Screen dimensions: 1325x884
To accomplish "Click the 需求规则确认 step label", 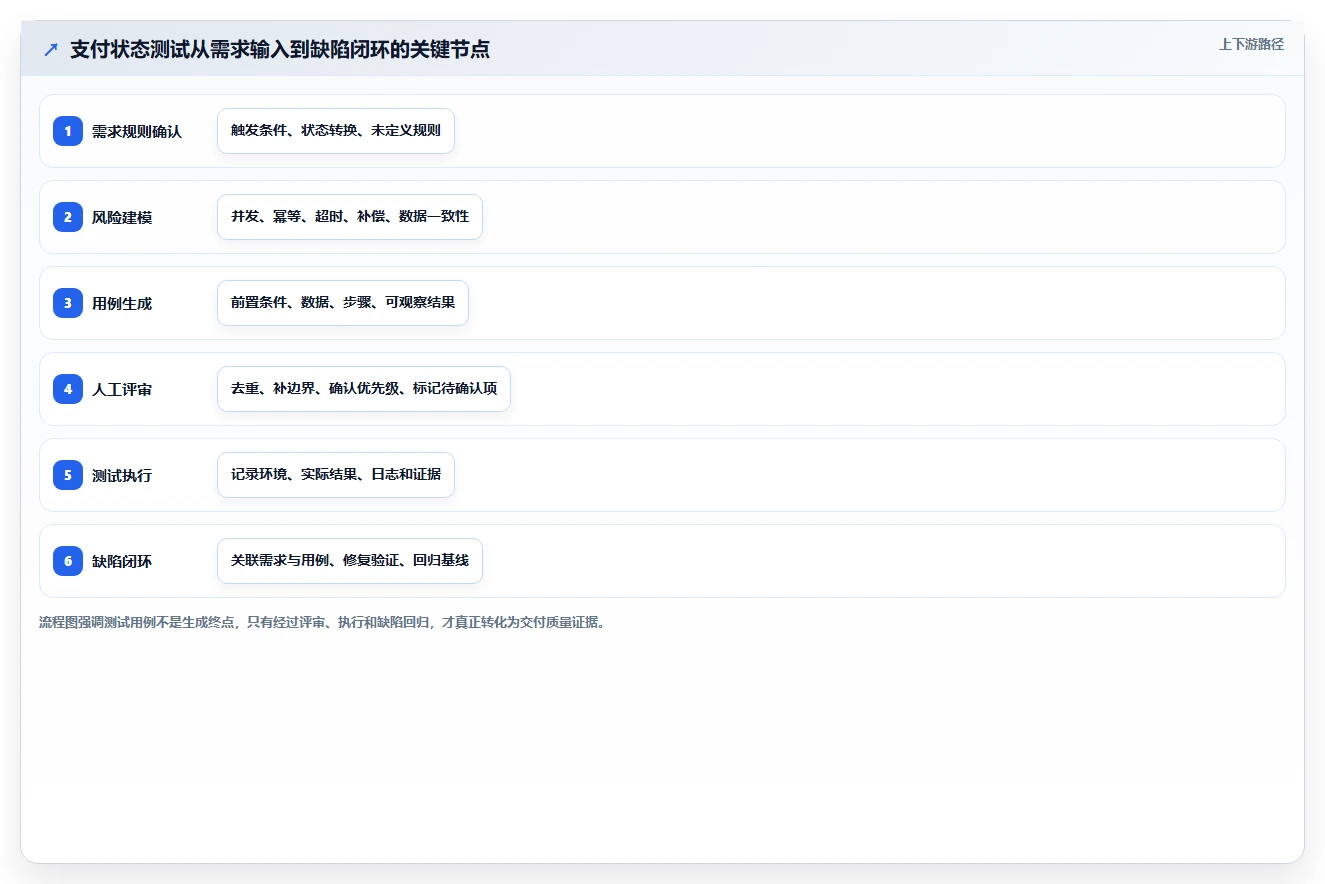I will 137,131.
